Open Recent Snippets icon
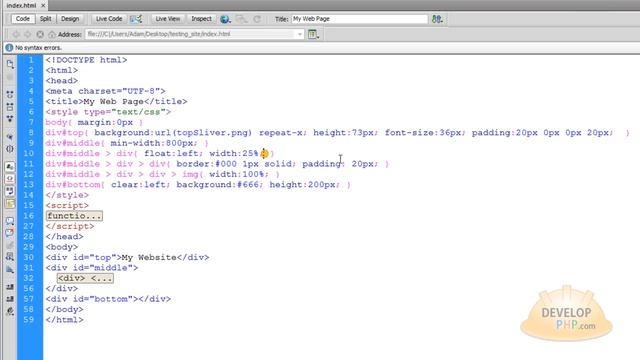 tap(10, 257)
